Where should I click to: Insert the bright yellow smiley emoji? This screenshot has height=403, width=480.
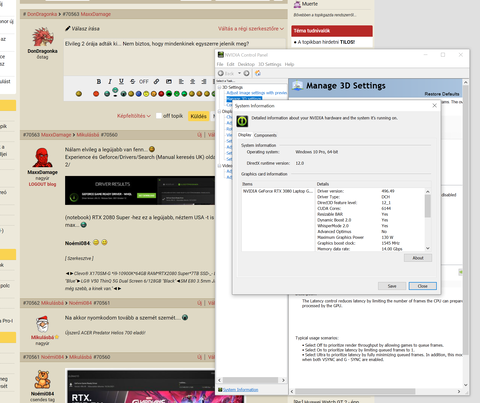coord(146,94)
